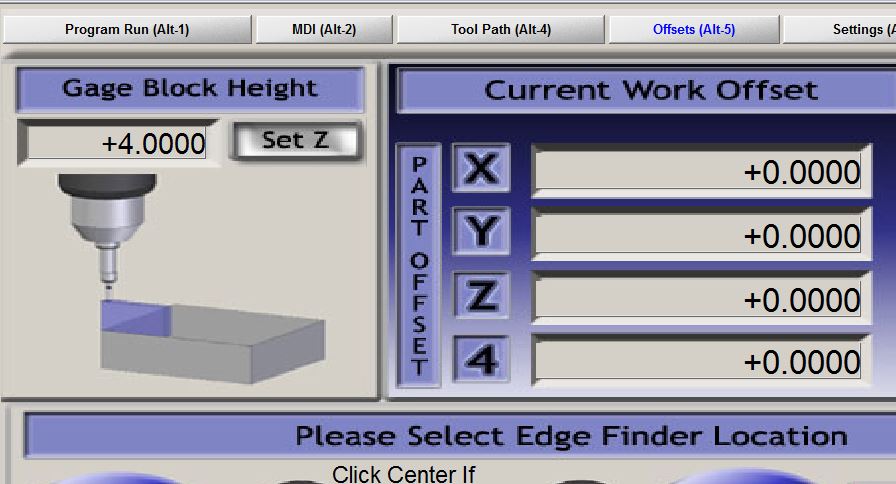Select the X work offset value field
The image size is (896, 484).
698,172
